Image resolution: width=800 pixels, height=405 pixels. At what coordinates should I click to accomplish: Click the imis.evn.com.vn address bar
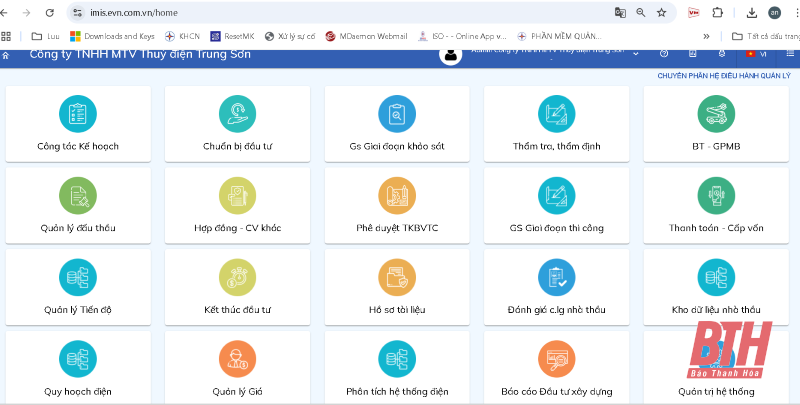point(300,13)
